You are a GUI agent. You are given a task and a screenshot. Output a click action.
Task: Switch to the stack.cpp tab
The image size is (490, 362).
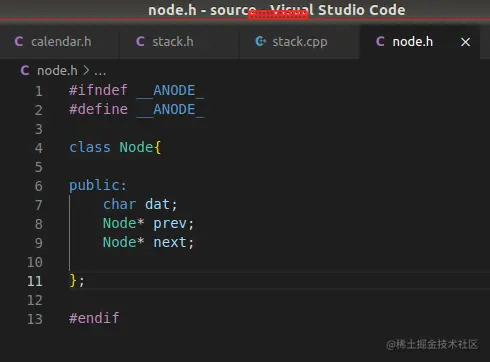299,42
